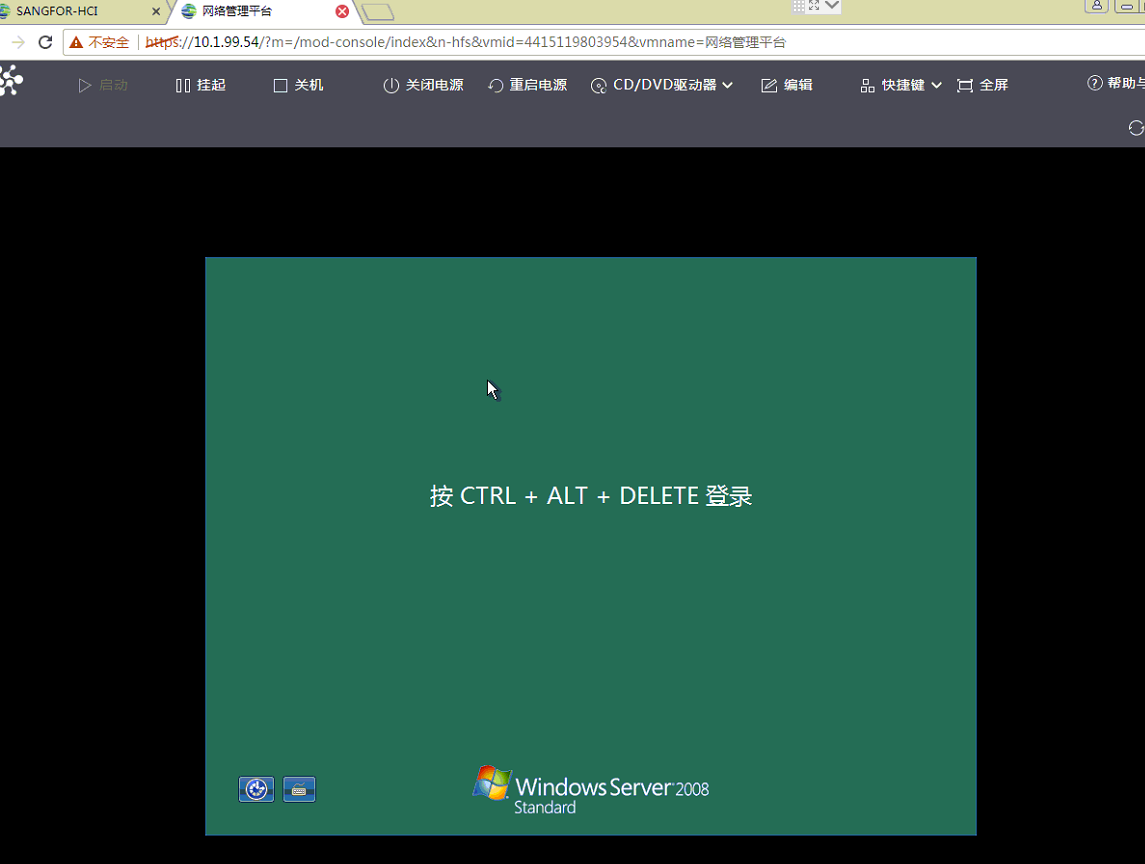The width and height of the screenshot is (1145, 864).
Task: Open the 帮助 help menu
Action: (x=1116, y=83)
